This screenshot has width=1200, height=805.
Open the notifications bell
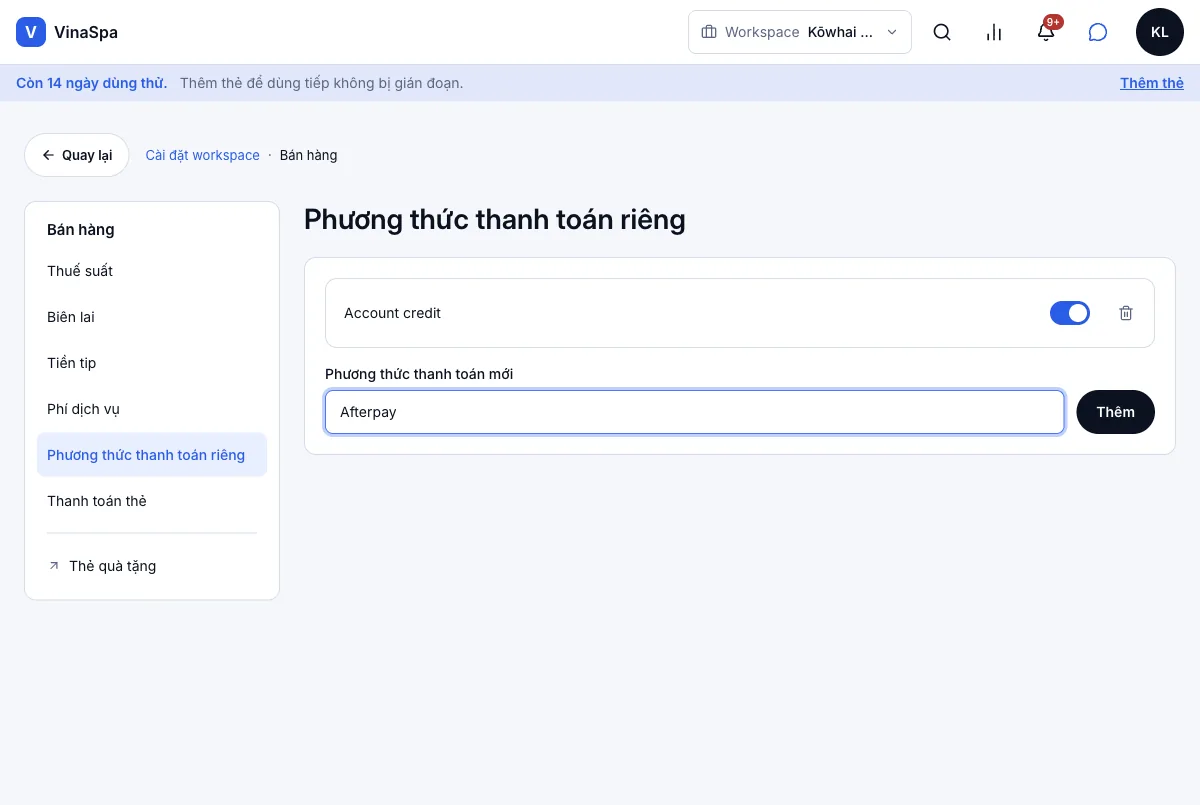[x=1046, y=32]
